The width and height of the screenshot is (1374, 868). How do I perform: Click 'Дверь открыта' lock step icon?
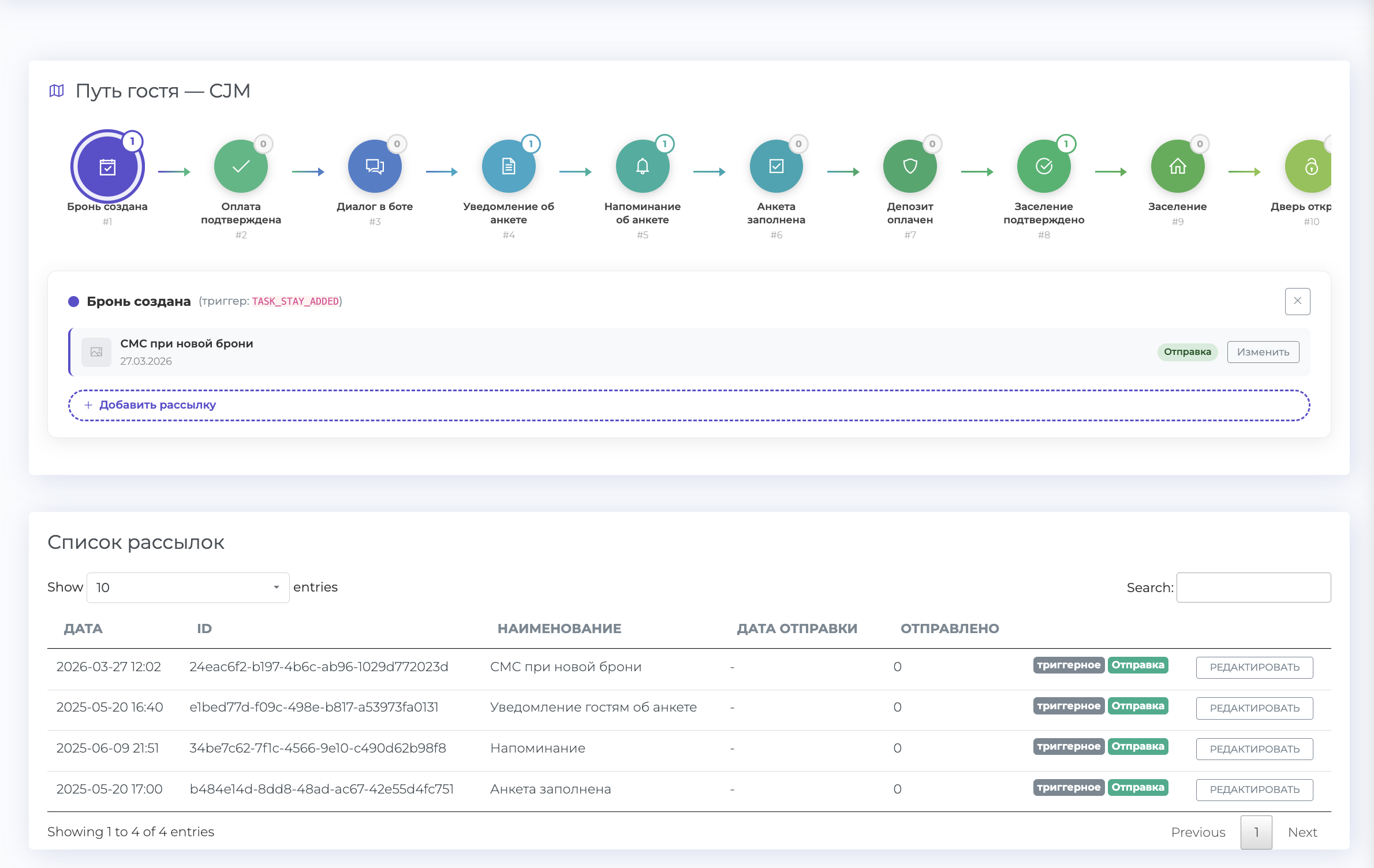1310,167
